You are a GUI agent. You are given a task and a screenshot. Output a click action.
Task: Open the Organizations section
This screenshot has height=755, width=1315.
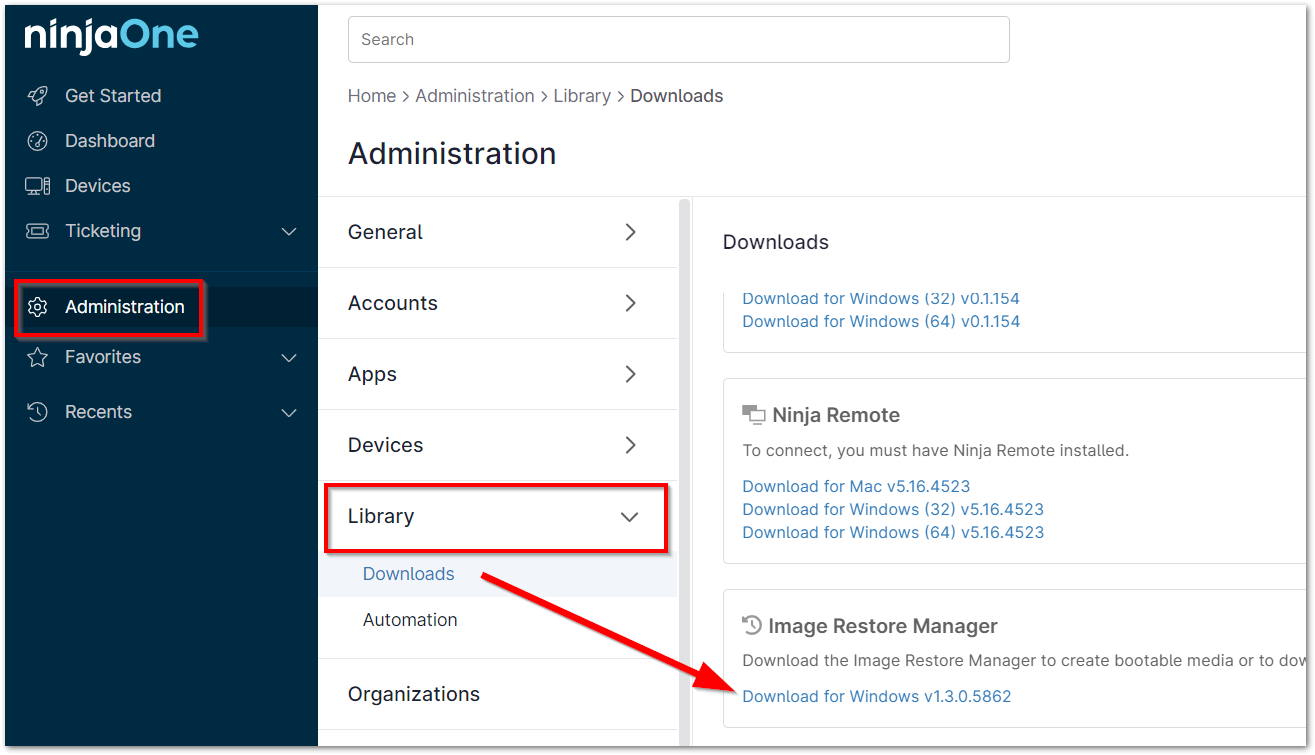click(413, 693)
